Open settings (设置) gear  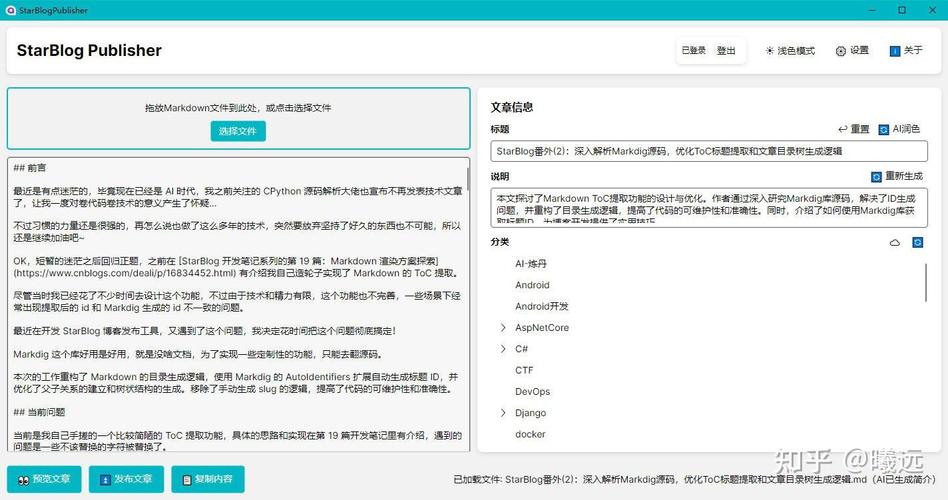click(x=852, y=51)
